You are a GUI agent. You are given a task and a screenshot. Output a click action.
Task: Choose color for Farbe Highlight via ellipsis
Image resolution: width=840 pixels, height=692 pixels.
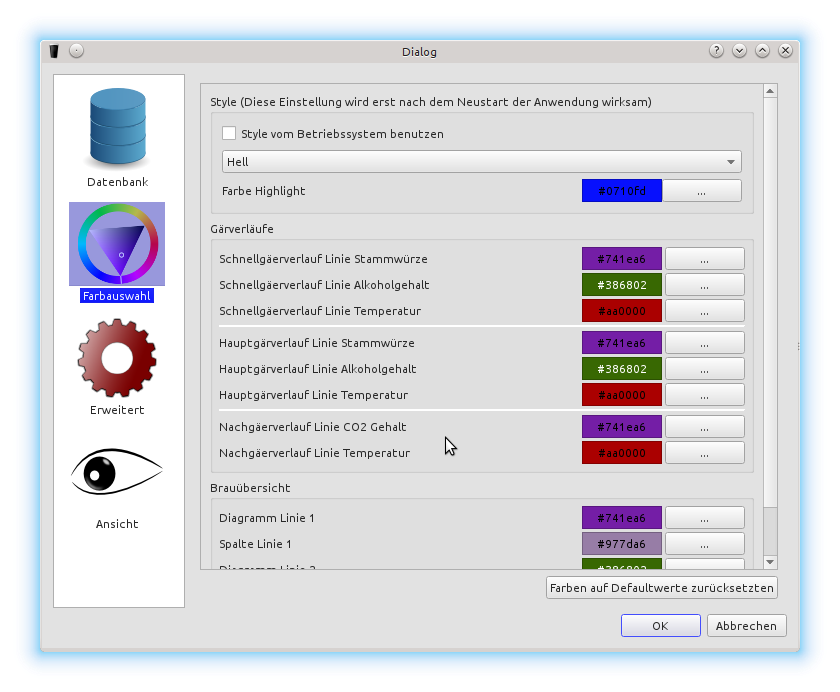(x=701, y=191)
